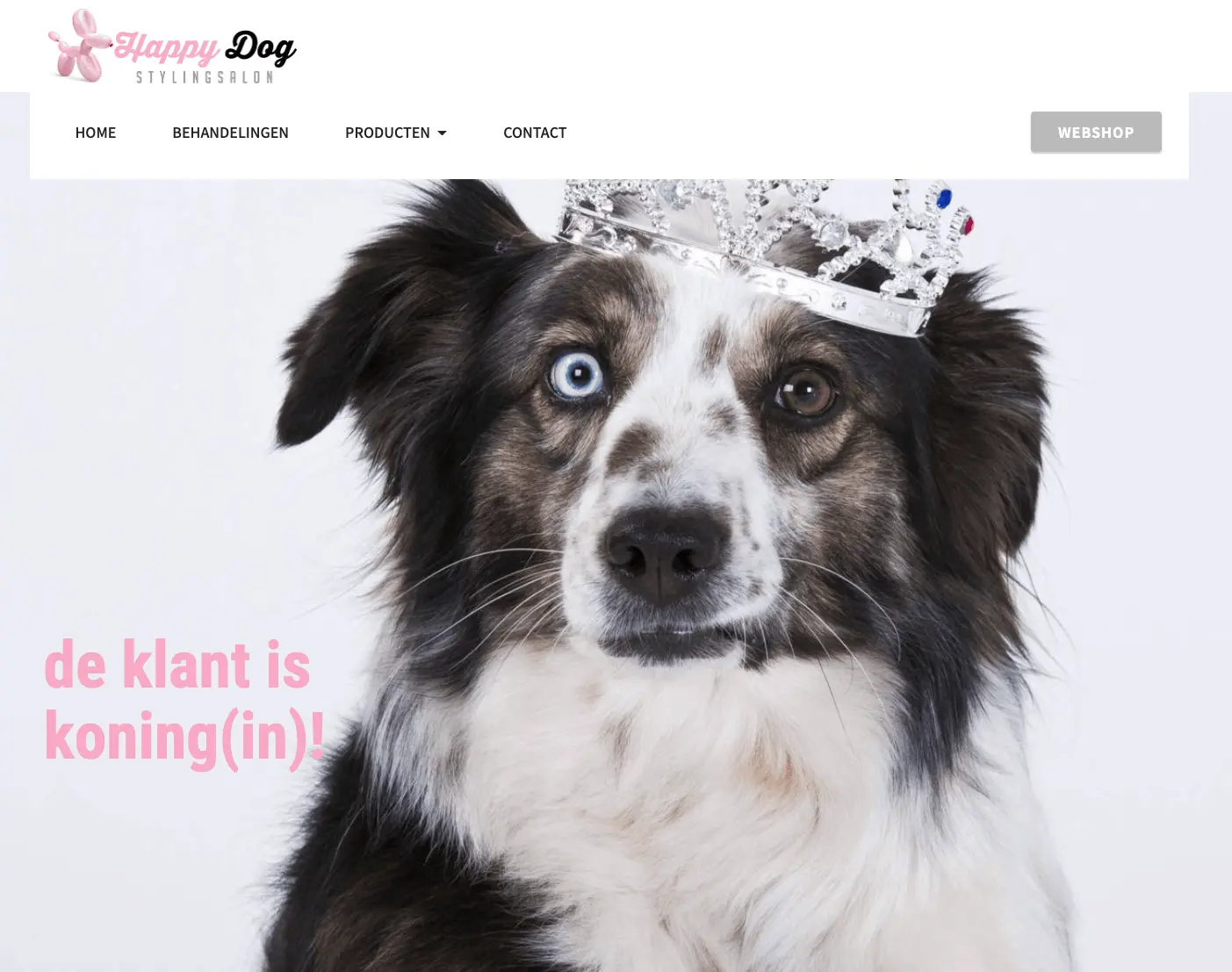Screen dimensions: 1232x972
Task: Click the dog's white chest fur
Action: (702, 817)
